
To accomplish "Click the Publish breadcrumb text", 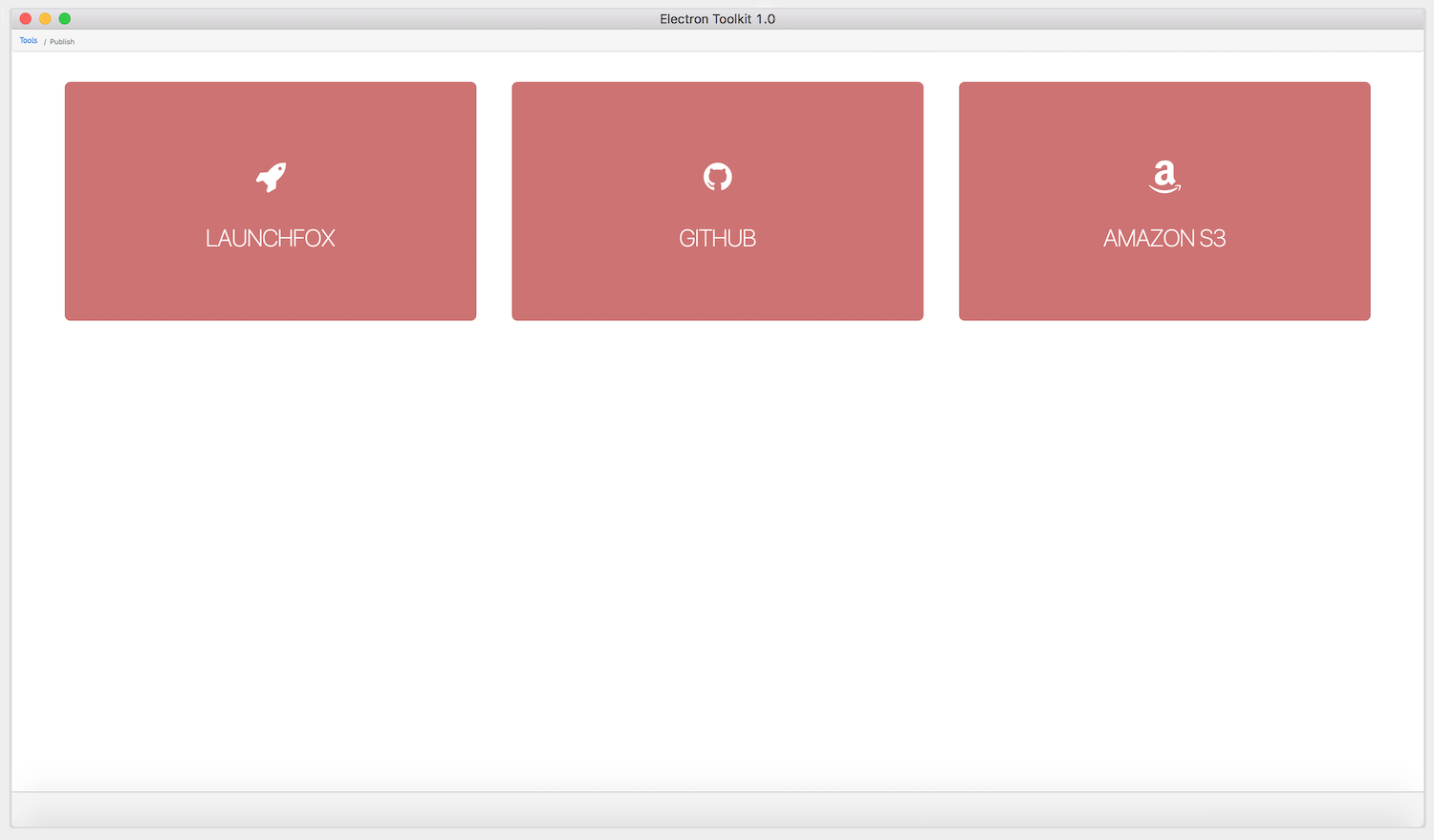I will [62, 42].
